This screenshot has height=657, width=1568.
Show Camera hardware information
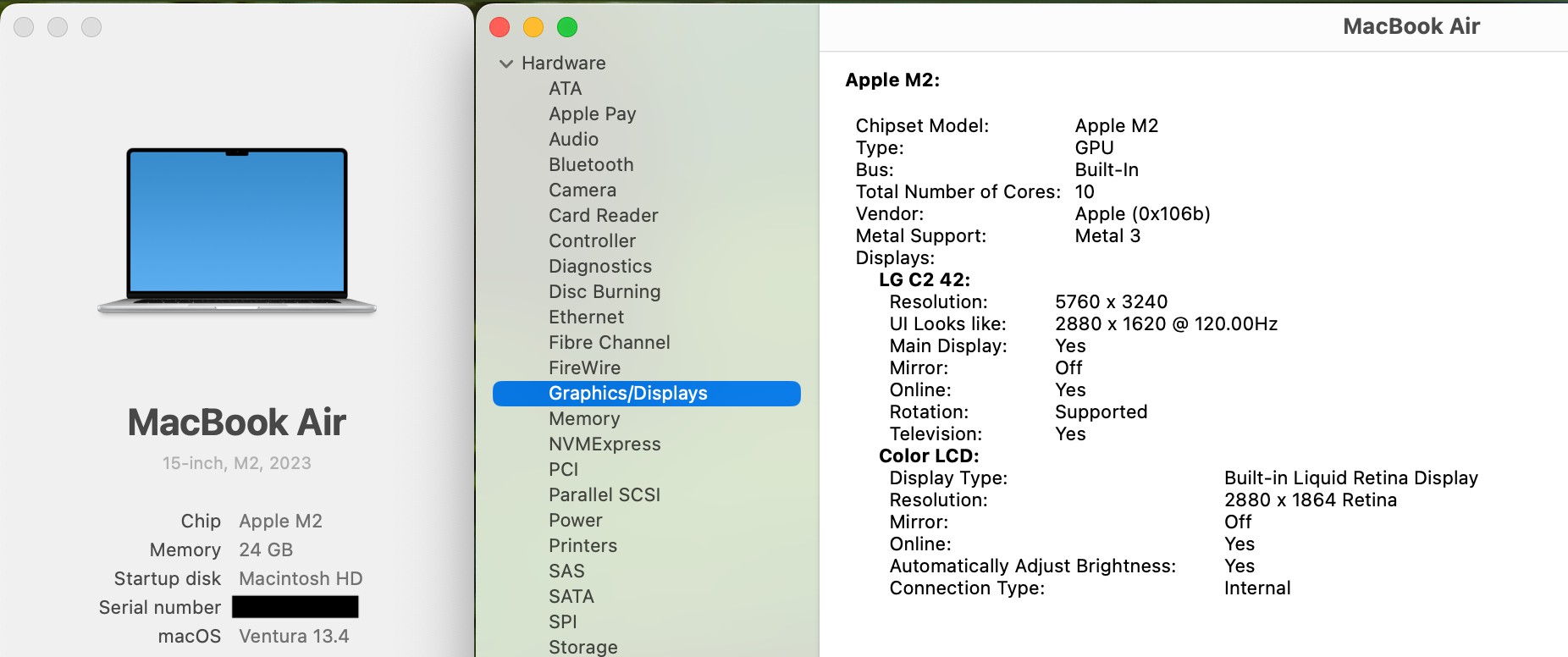[x=582, y=190]
